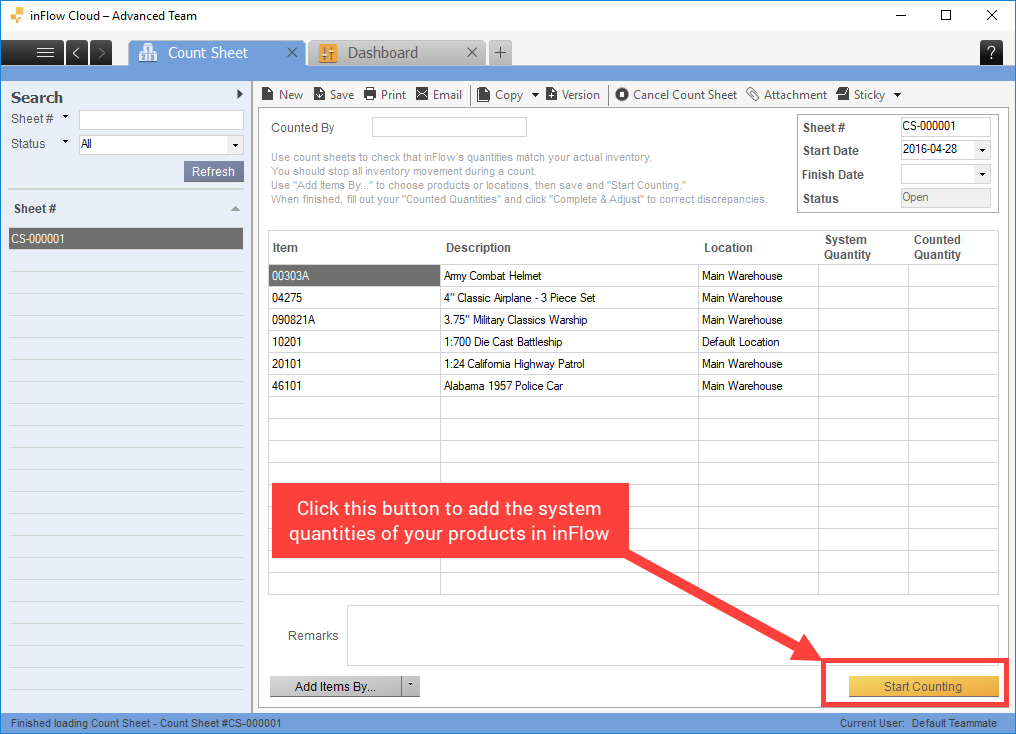The image size is (1016, 734).
Task: Click Cancel Count Sheet
Action: point(676,95)
